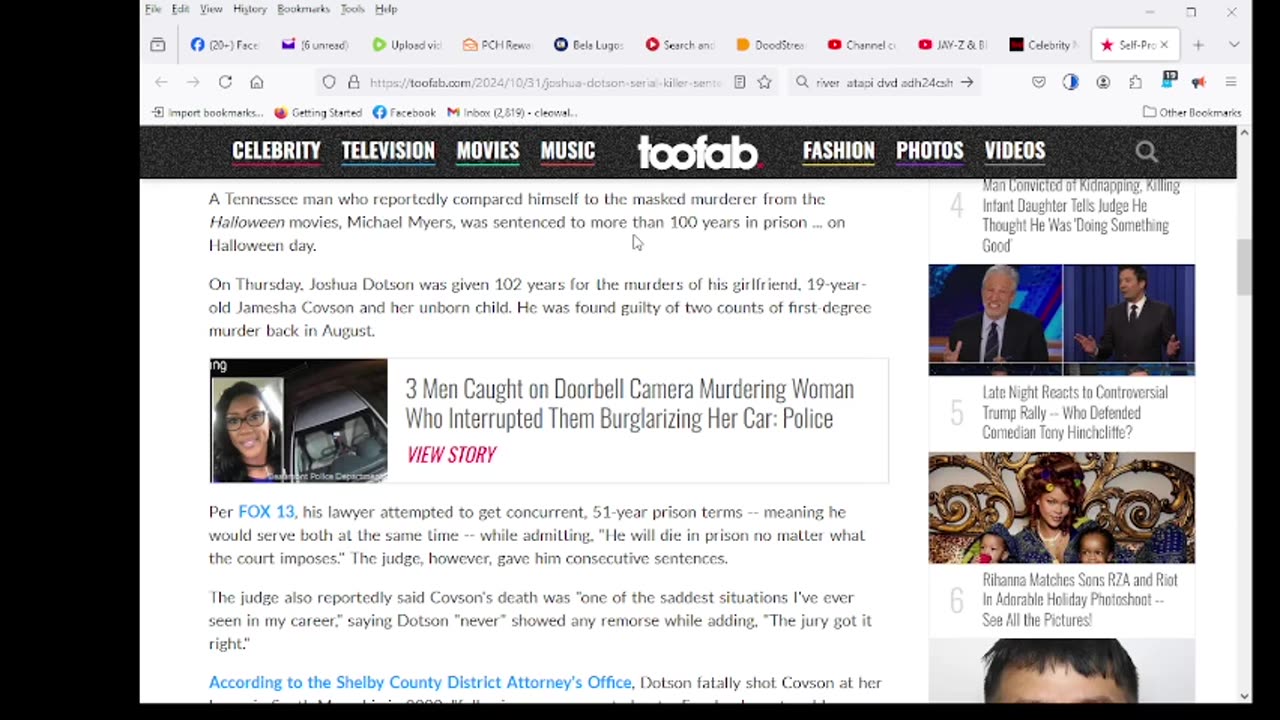Open the Getting Started bookmark

pyautogui.click(x=318, y=112)
